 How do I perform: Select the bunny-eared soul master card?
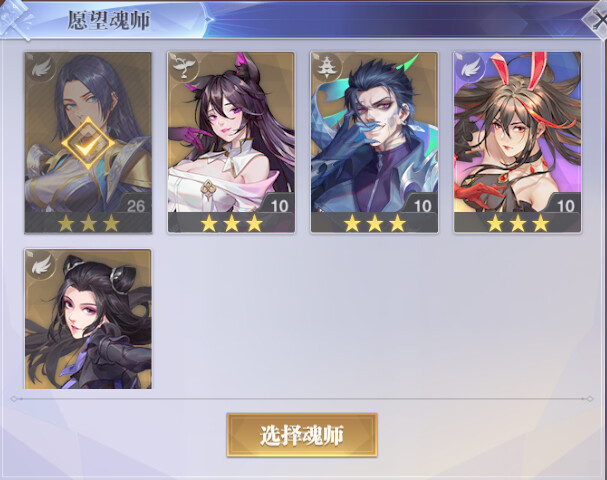pos(518,142)
